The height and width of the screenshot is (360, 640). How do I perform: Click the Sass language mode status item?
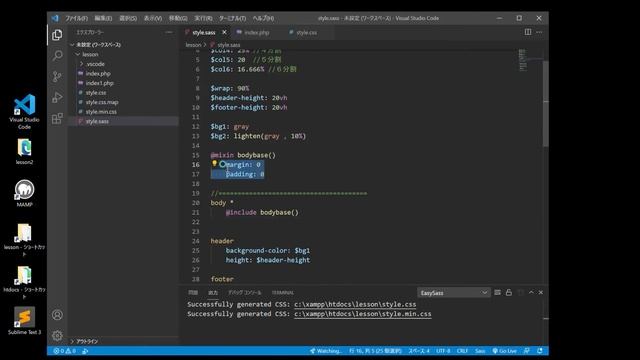point(480,351)
